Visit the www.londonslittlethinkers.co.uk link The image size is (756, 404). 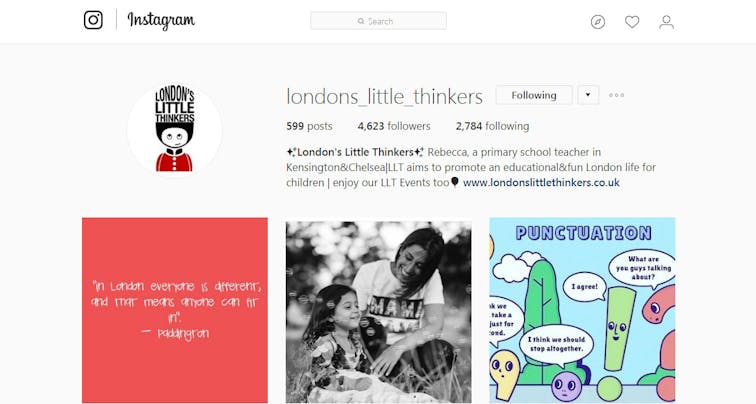541,183
